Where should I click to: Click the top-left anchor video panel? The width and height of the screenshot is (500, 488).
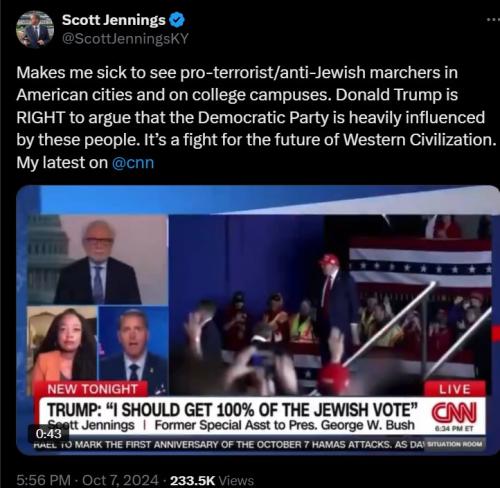coord(98,260)
